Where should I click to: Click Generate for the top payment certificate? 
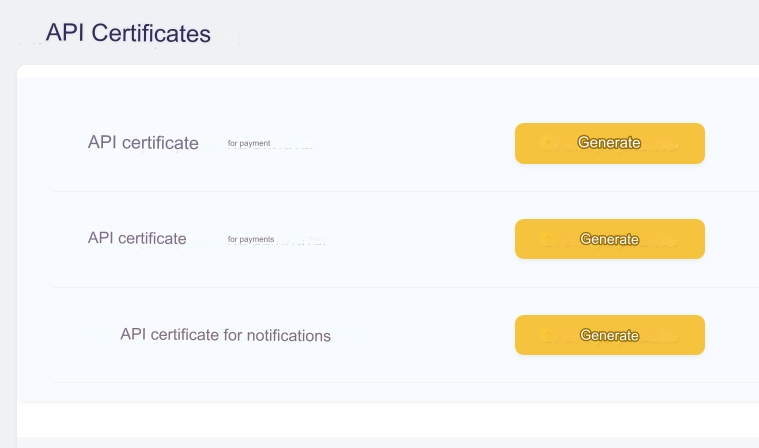(609, 143)
